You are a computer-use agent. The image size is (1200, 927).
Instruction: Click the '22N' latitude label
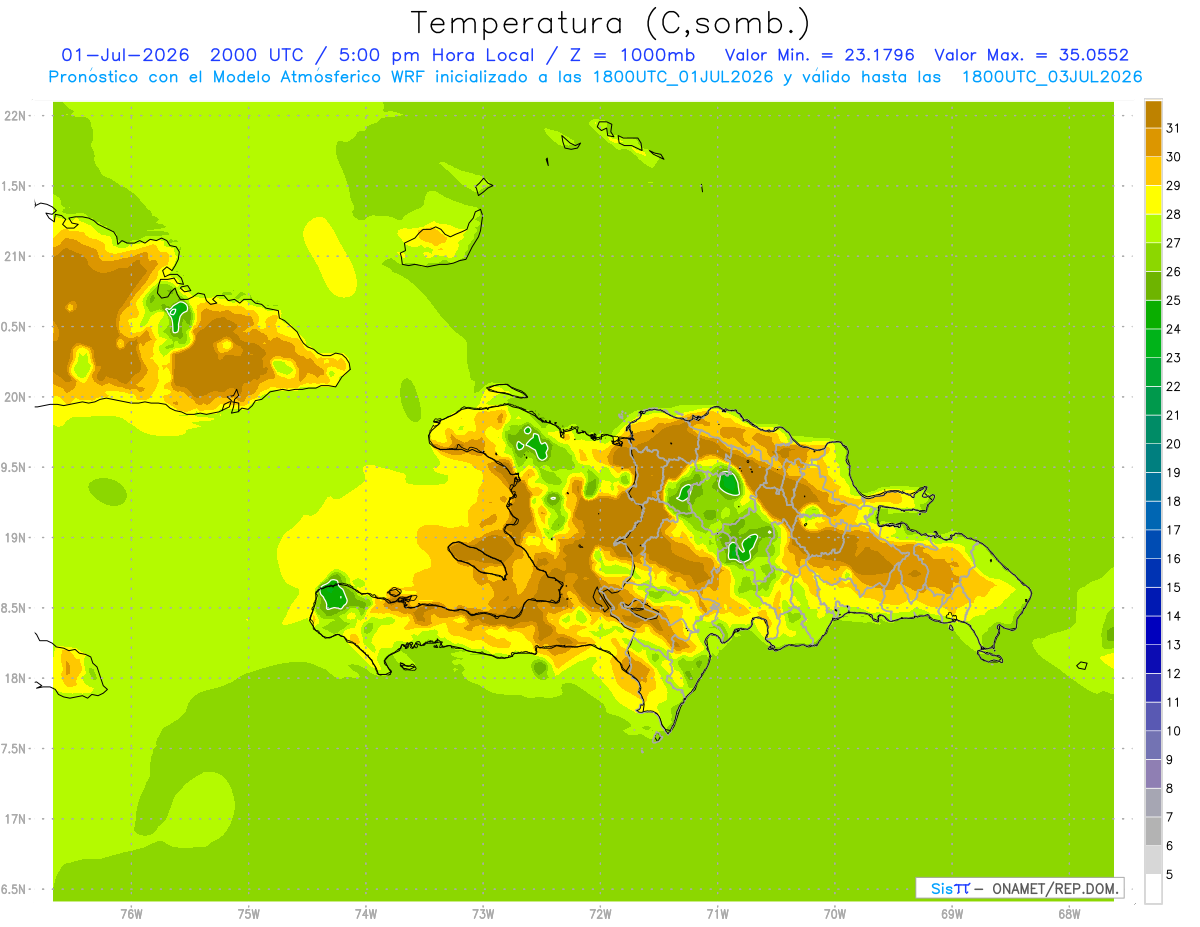point(14,116)
